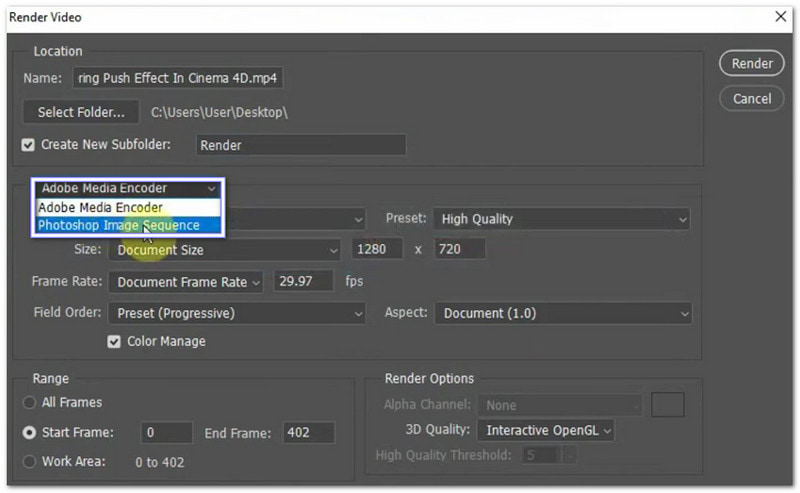This screenshot has height=493, width=800.
Task: Select Adobe Media Encoder list option
Action: [x=100, y=207]
